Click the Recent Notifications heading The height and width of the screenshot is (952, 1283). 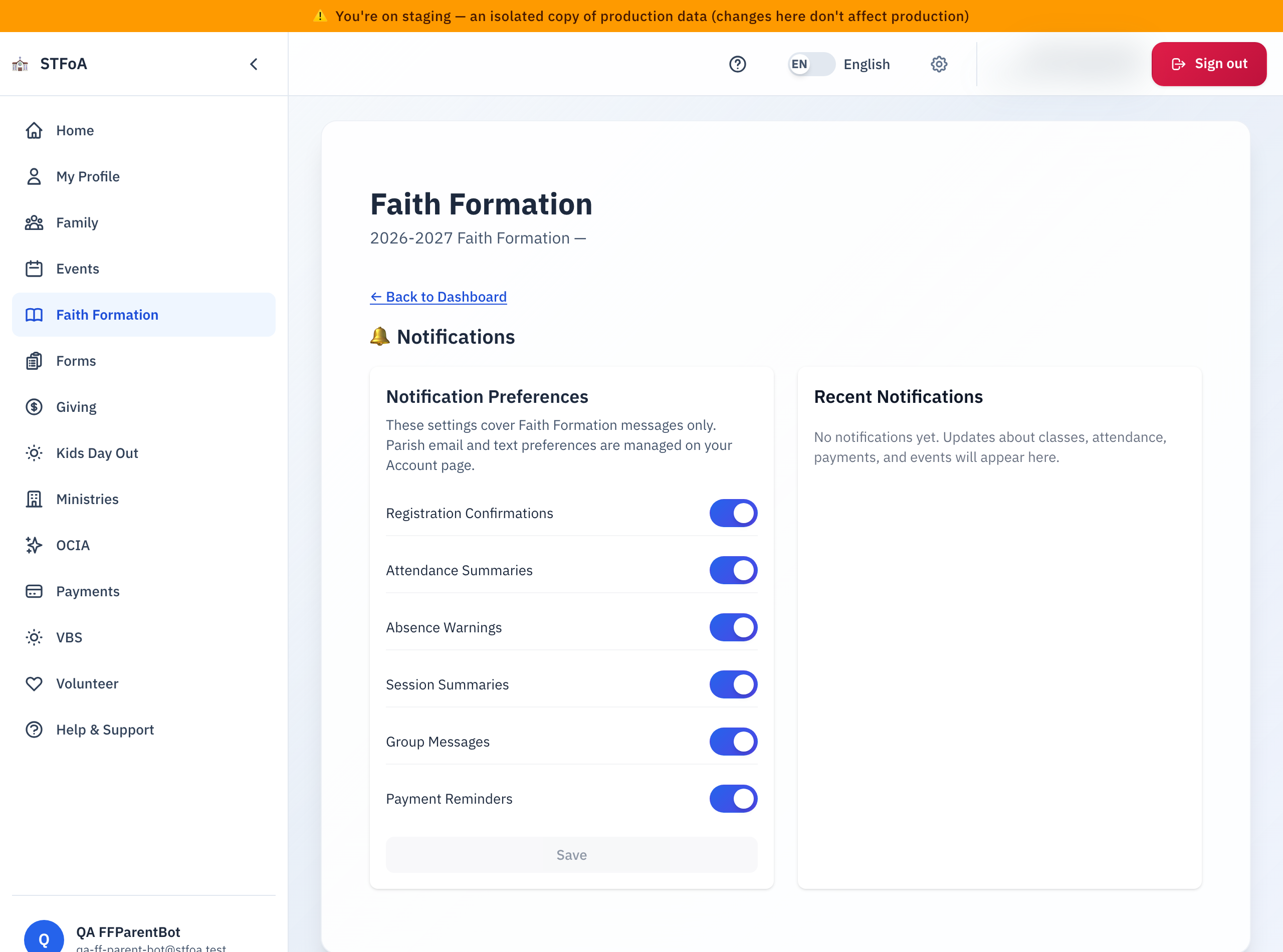(898, 396)
